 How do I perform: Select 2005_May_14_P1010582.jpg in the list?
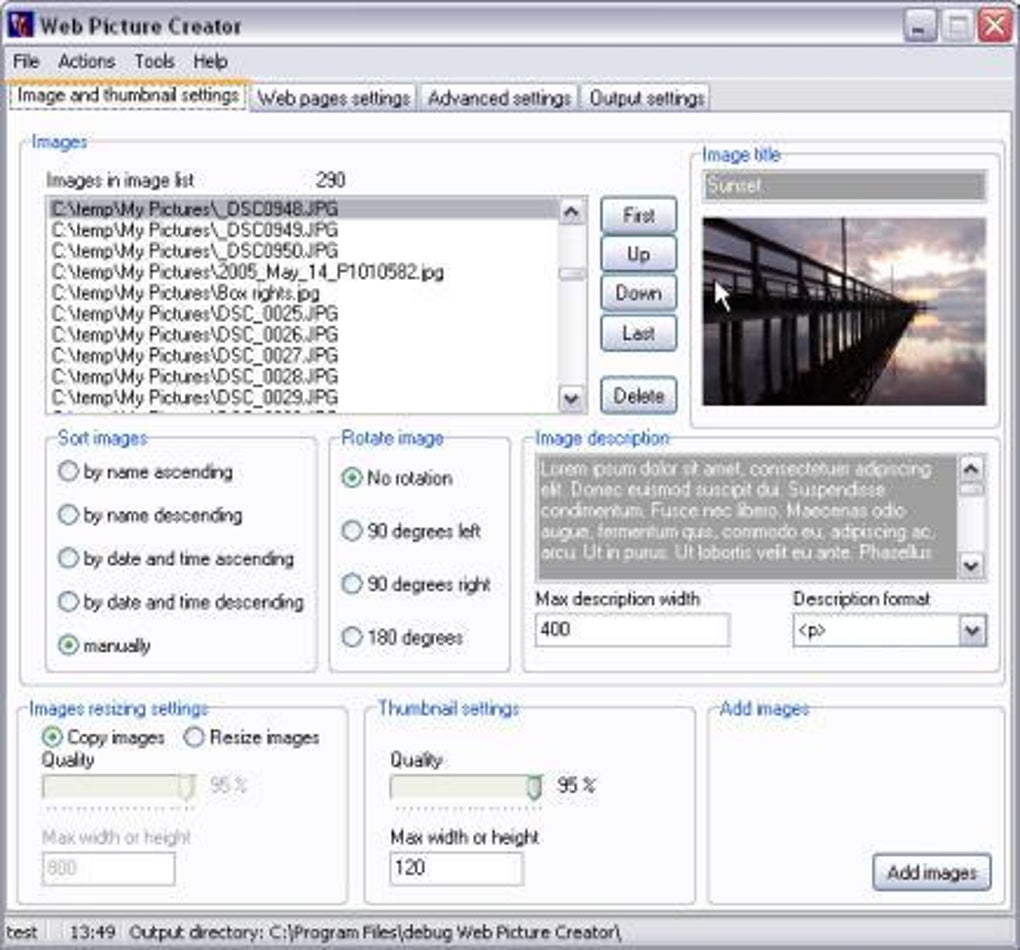[x=302, y=271]
